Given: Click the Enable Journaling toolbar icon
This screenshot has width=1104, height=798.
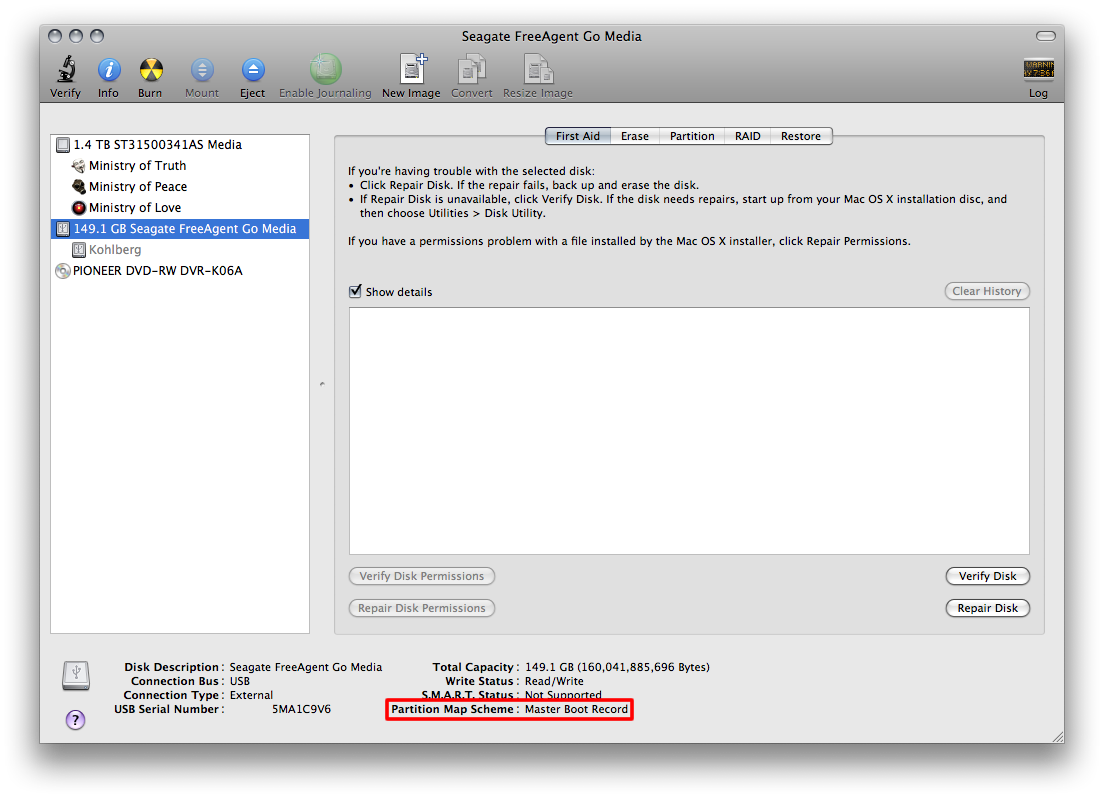Looking at the screenshot, I should pyautogui.click(x=325, y=69).
